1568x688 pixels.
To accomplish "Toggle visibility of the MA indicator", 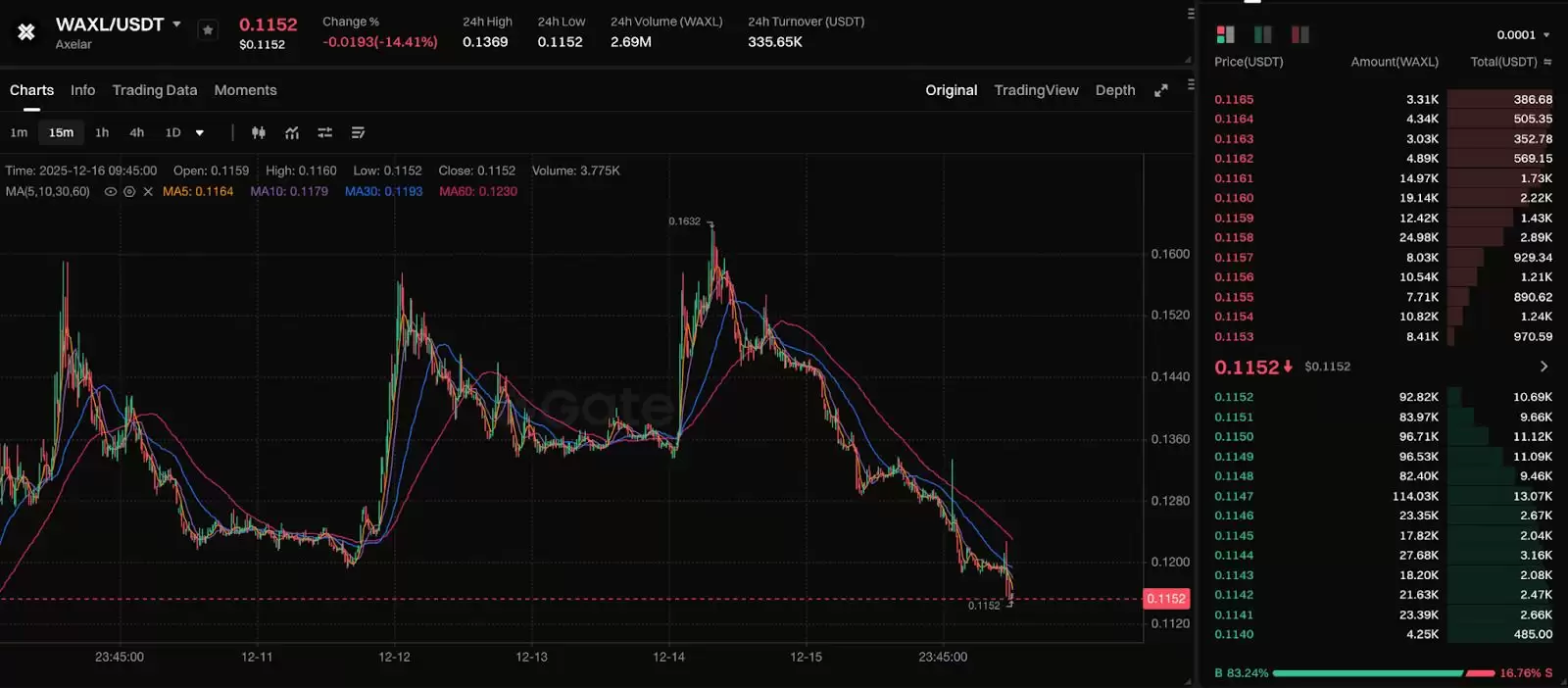I will pyautogui.click(x=111, y=192).
